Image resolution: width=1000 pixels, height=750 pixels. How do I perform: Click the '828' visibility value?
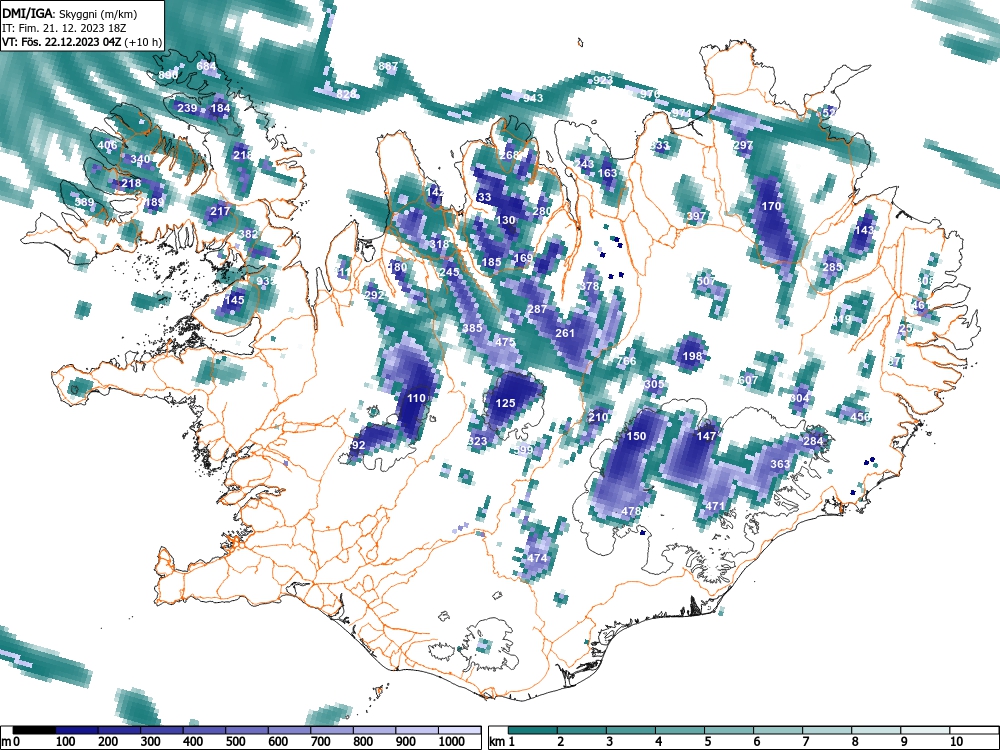pos(346,94)
